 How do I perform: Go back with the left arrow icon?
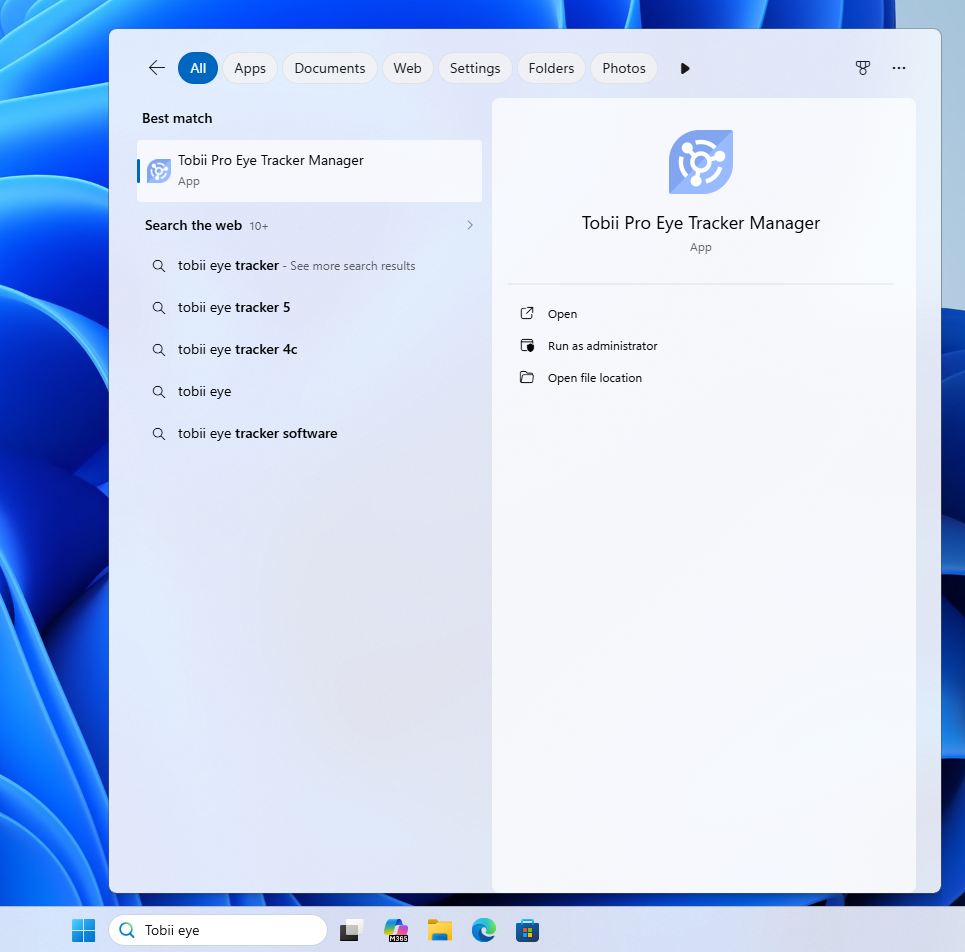(x=157, y=68)
